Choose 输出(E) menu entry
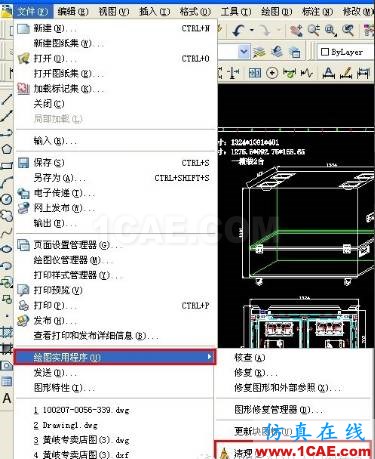Viewport: 375px width, 459px height. [116, 223]
